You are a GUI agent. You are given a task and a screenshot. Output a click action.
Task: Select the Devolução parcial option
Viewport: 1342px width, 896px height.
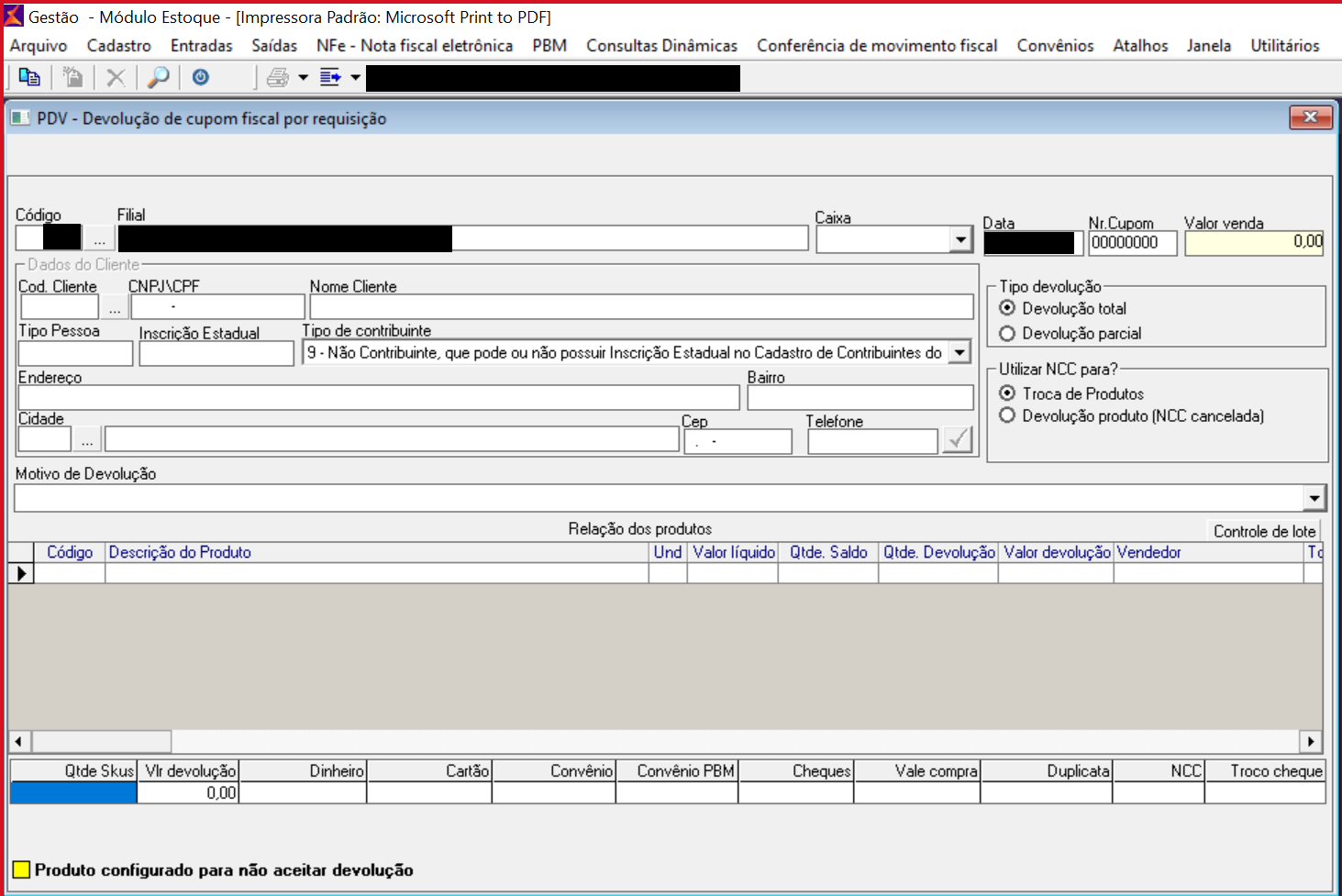1007,334
